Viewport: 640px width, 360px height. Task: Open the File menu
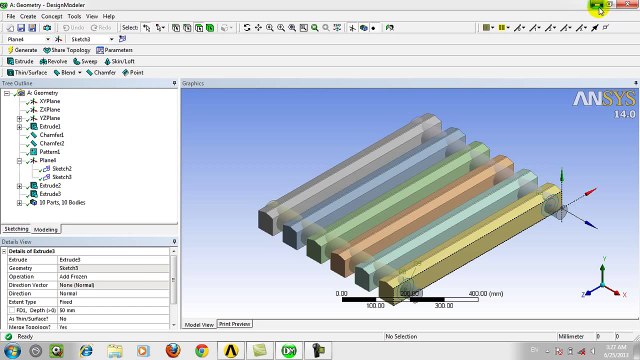coord(11,16)
